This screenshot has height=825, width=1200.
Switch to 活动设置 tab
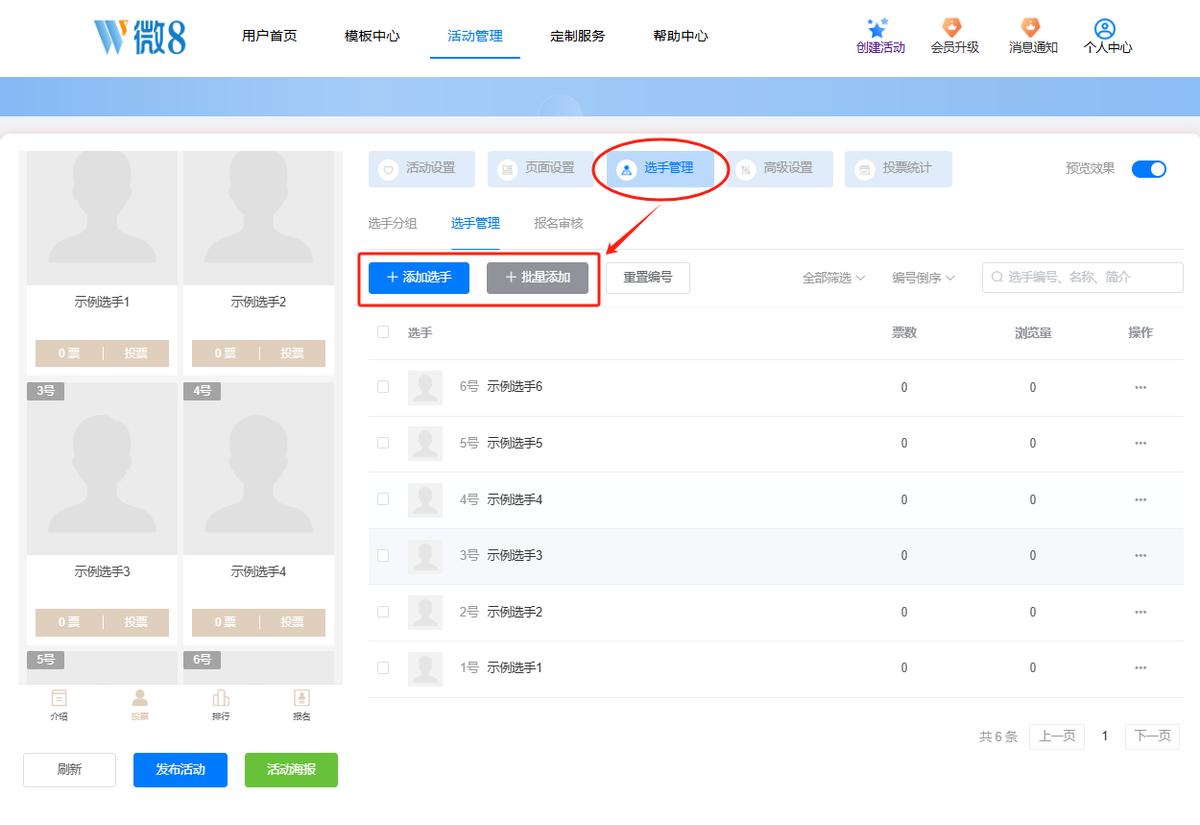[x=422, y=169]
